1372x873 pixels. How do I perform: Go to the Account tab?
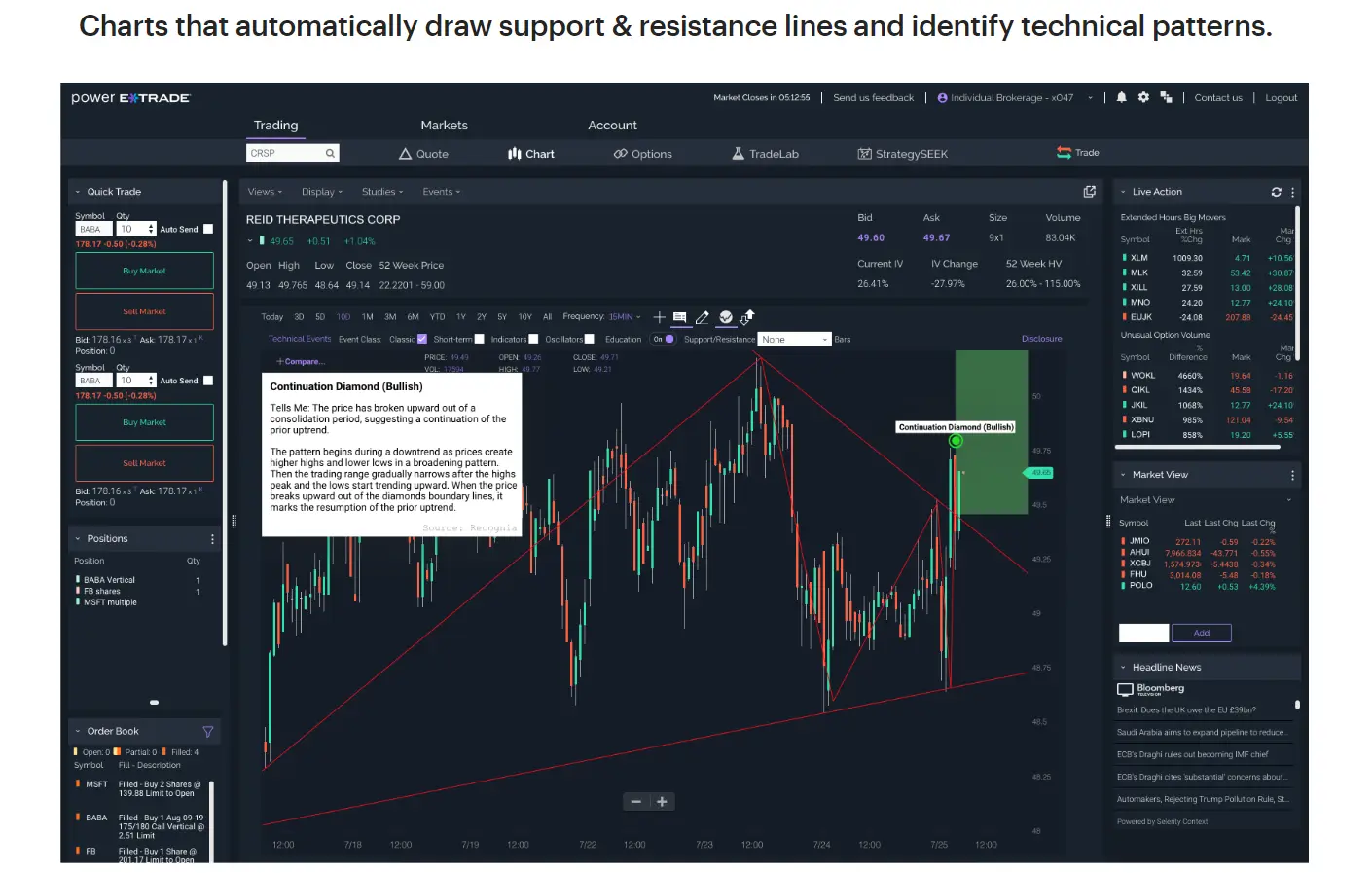tap(612, 126)
